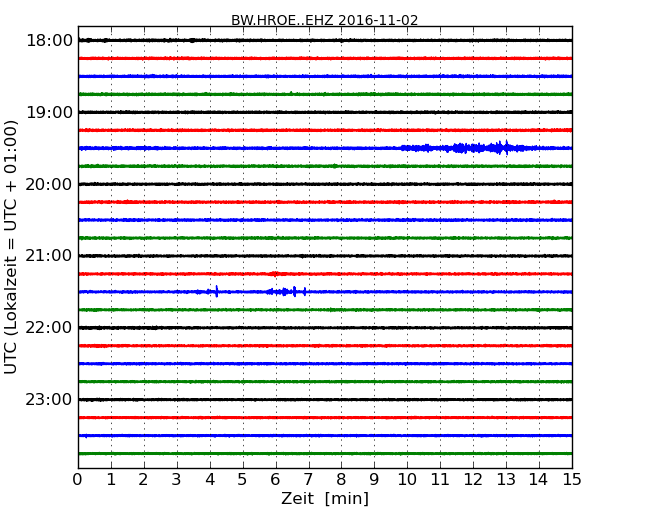The height and width of the screenshot is (520, 650).
Task: Click the x-axis label Zeit [min]
Action: (325, 498)
